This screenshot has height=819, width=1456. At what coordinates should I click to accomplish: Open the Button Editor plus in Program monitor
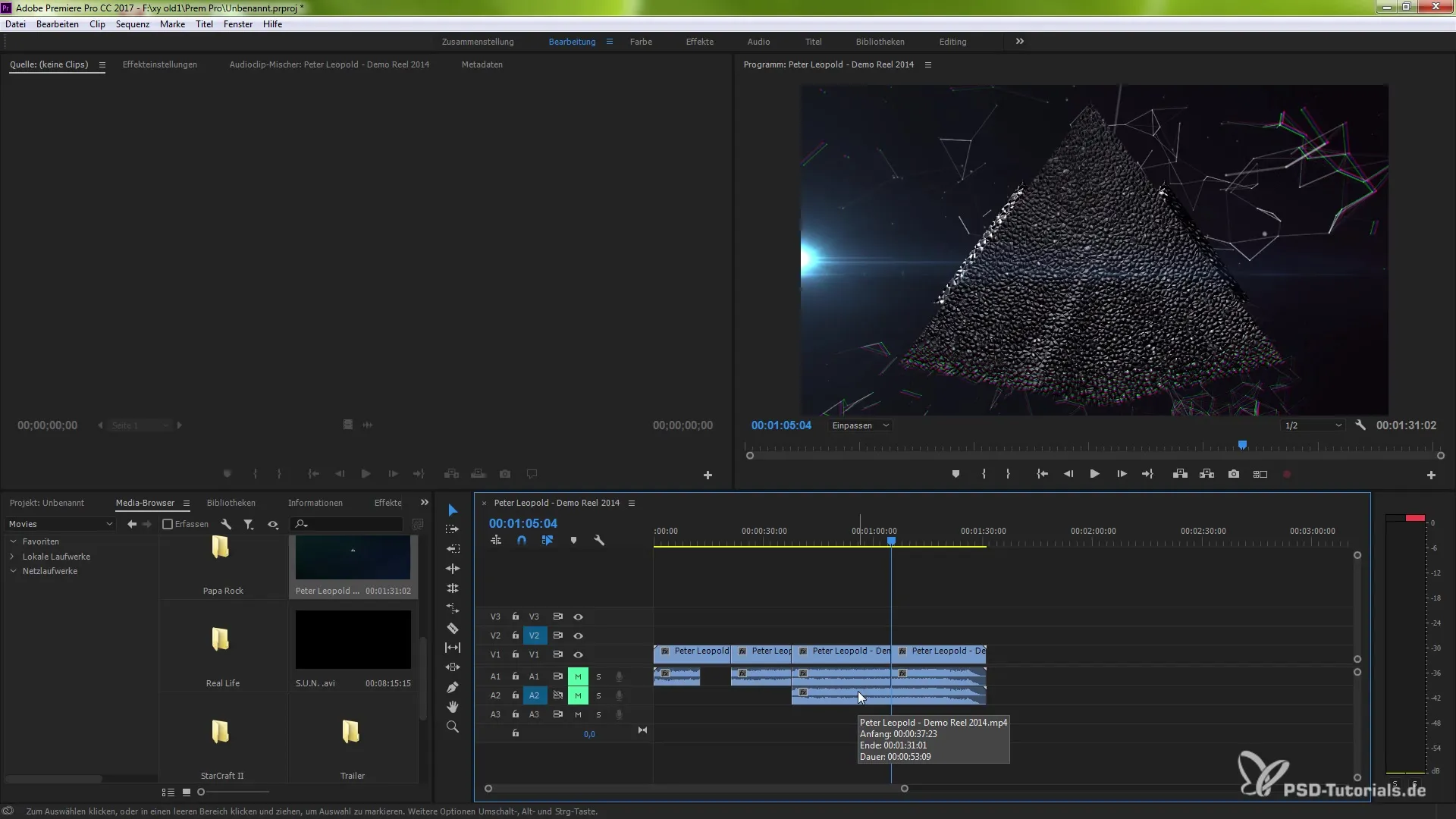pyautogui.click(x=1431, y=475)
